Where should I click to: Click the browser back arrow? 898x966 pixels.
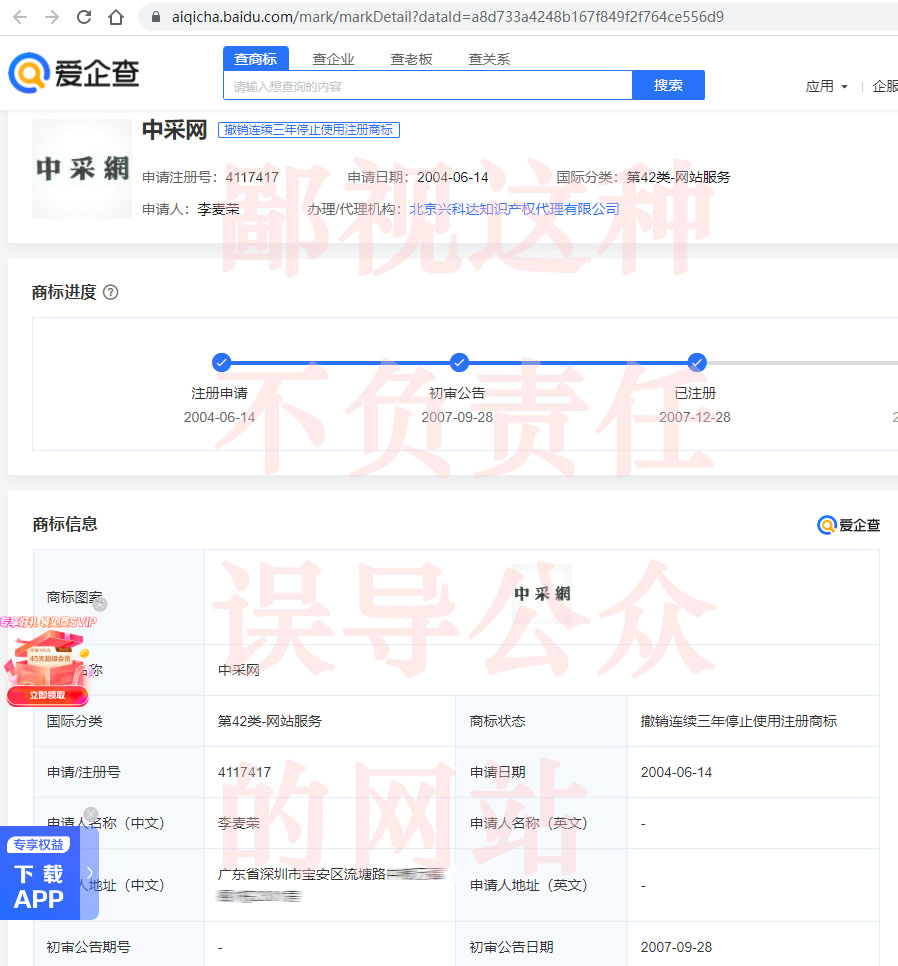pos(20,17)
